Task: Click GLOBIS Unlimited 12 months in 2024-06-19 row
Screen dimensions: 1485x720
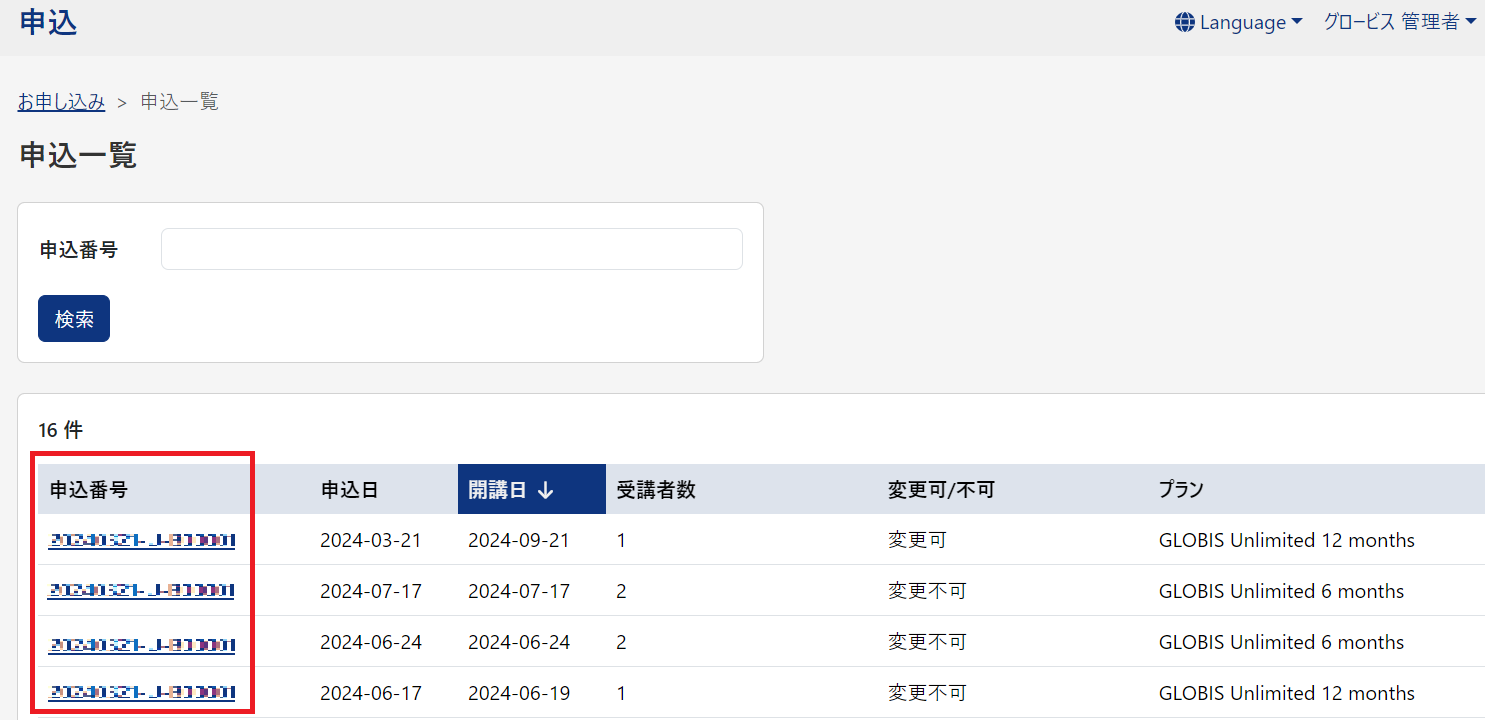Action: click(1287, 693)
